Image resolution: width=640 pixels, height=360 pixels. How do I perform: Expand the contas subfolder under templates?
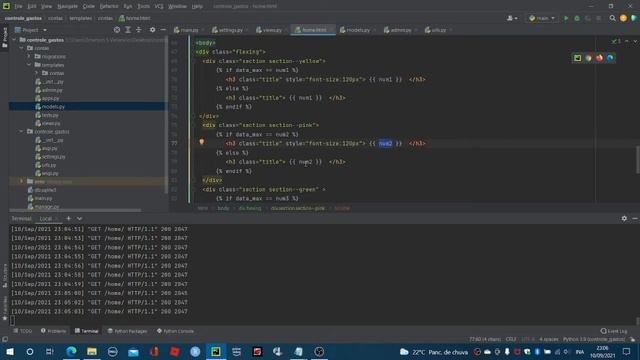(x=36, y=73)
